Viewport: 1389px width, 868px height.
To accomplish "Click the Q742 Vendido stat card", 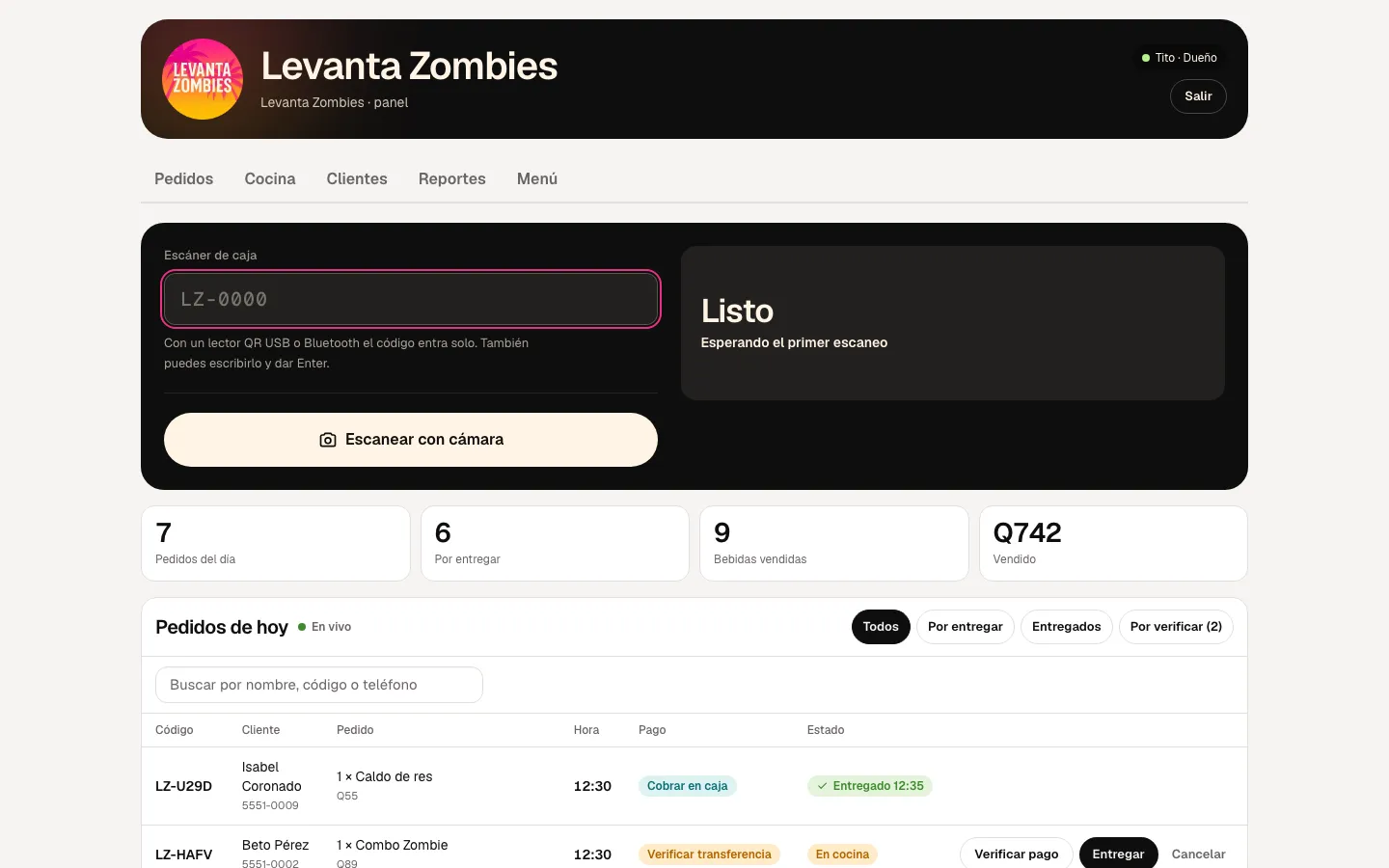I will (1114, 544).
